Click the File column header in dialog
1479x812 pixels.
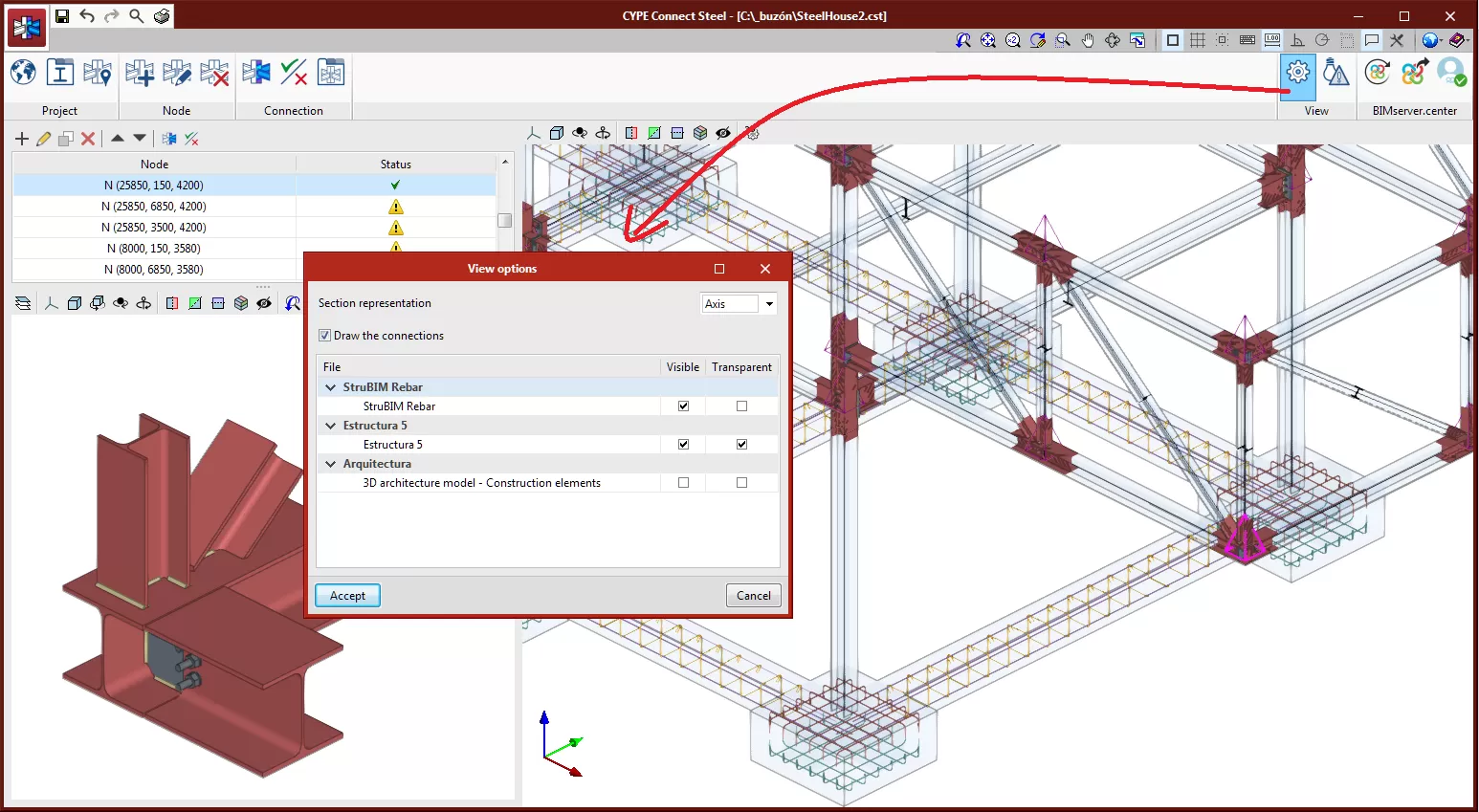click(x=489, y=367)
